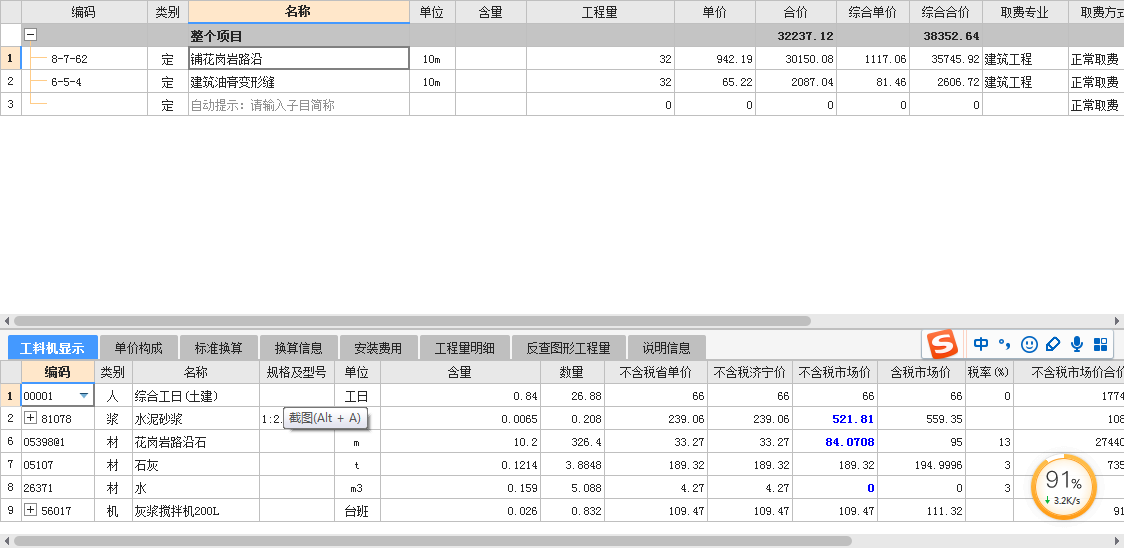Select row code 6-5-4
This screenshot has height=548, width=1124.
click(x=67, y=82)
